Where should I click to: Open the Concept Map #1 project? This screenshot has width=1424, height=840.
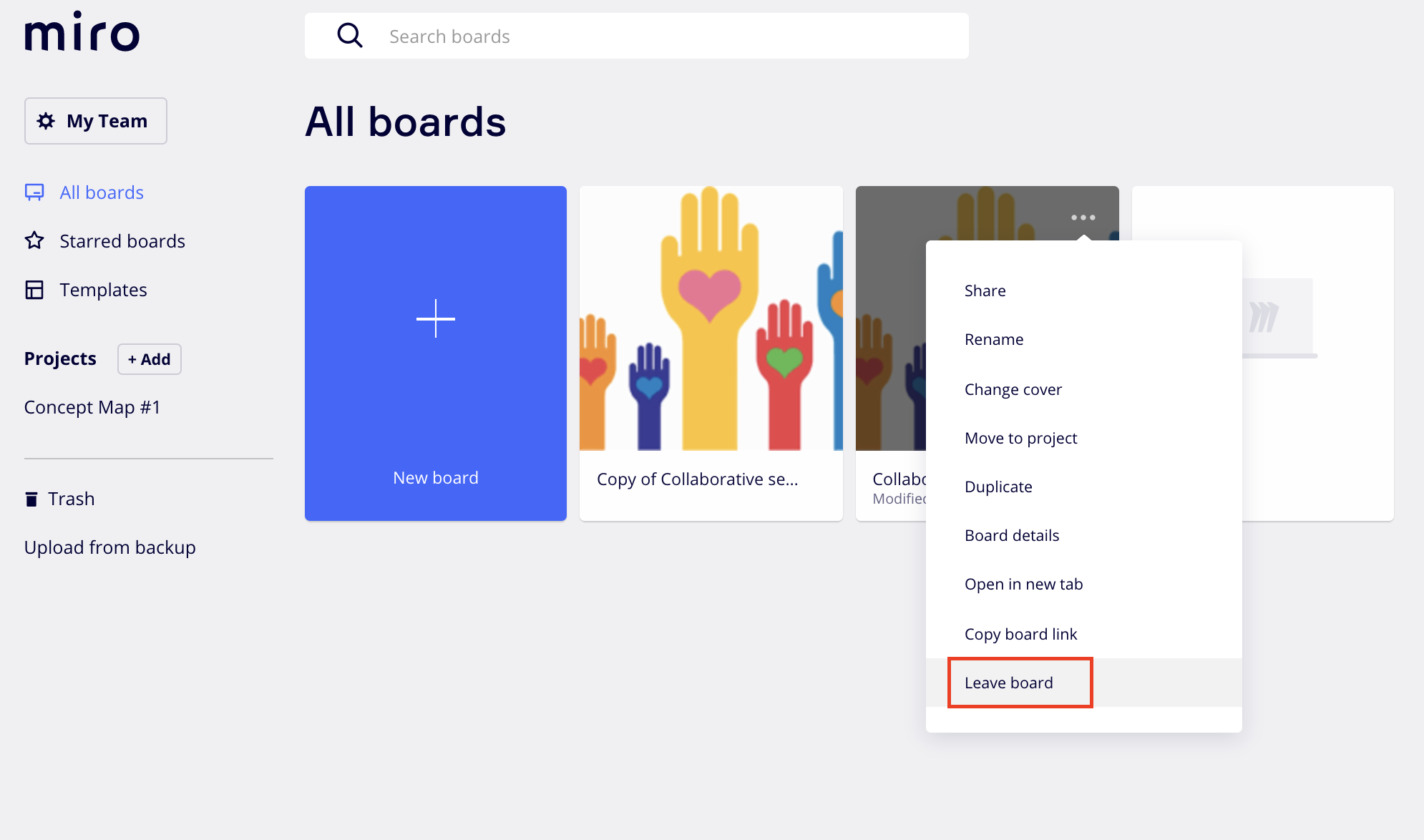pos(92,407)
